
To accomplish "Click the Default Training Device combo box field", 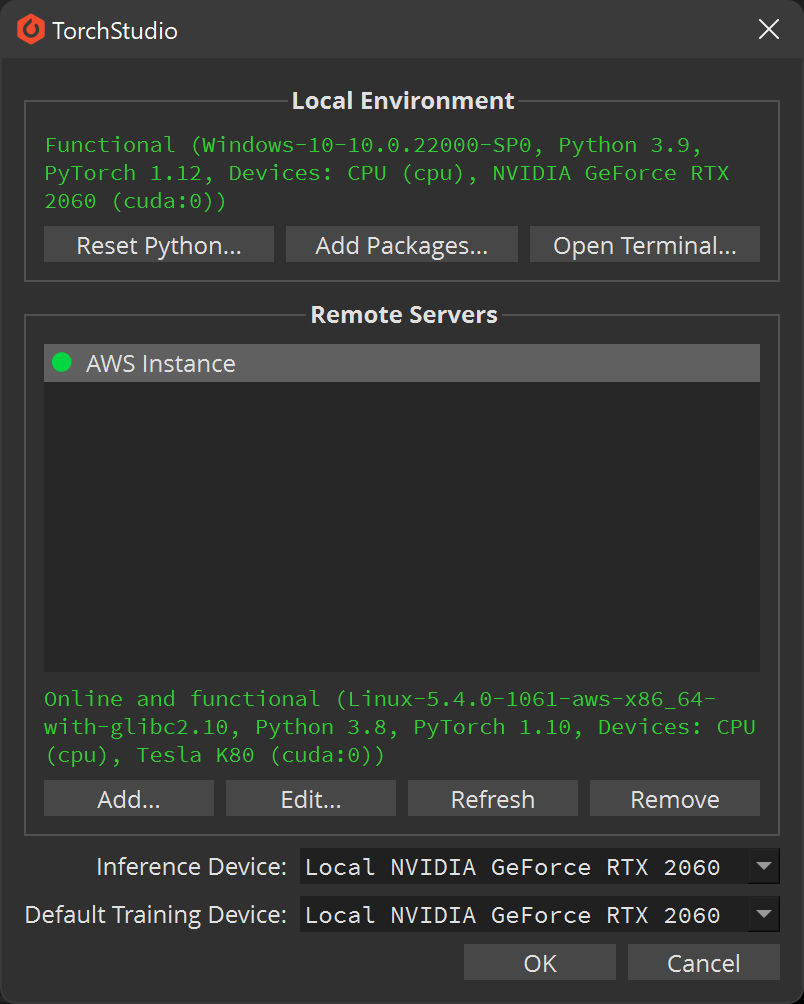I will pos(540,914).
